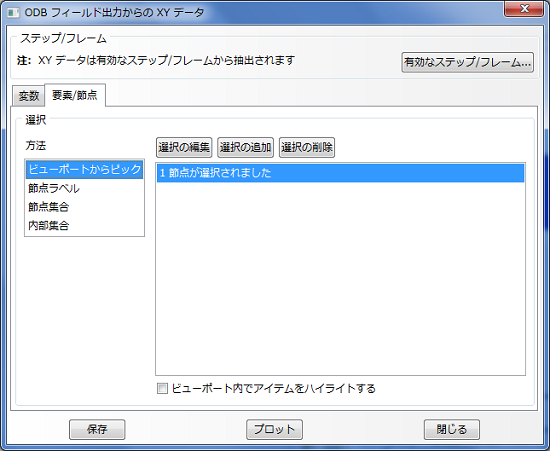Remove the selection with 選択の削除
The height and width of the screenshot is (451, 550).
tap(307, 147)
